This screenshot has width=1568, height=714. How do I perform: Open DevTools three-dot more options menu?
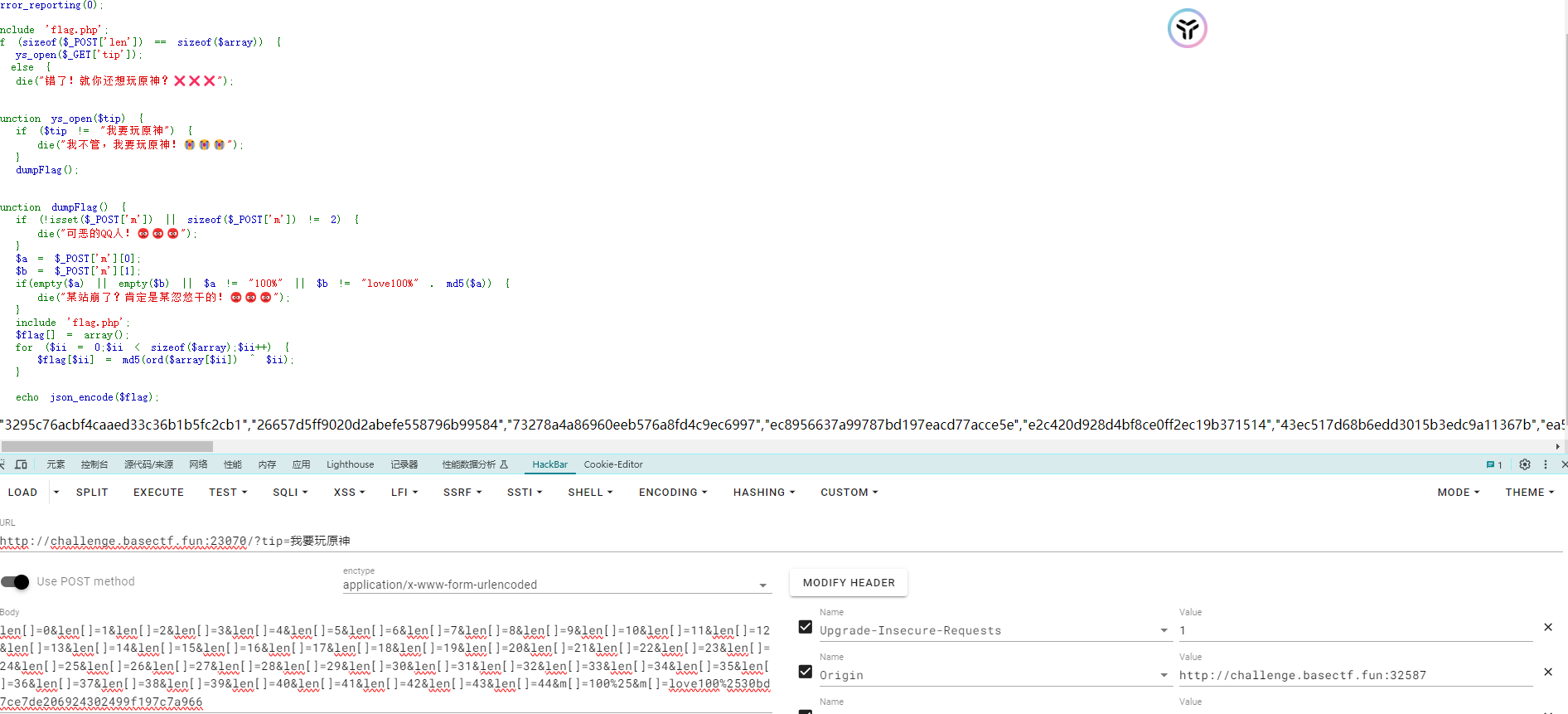point(1546,464)
